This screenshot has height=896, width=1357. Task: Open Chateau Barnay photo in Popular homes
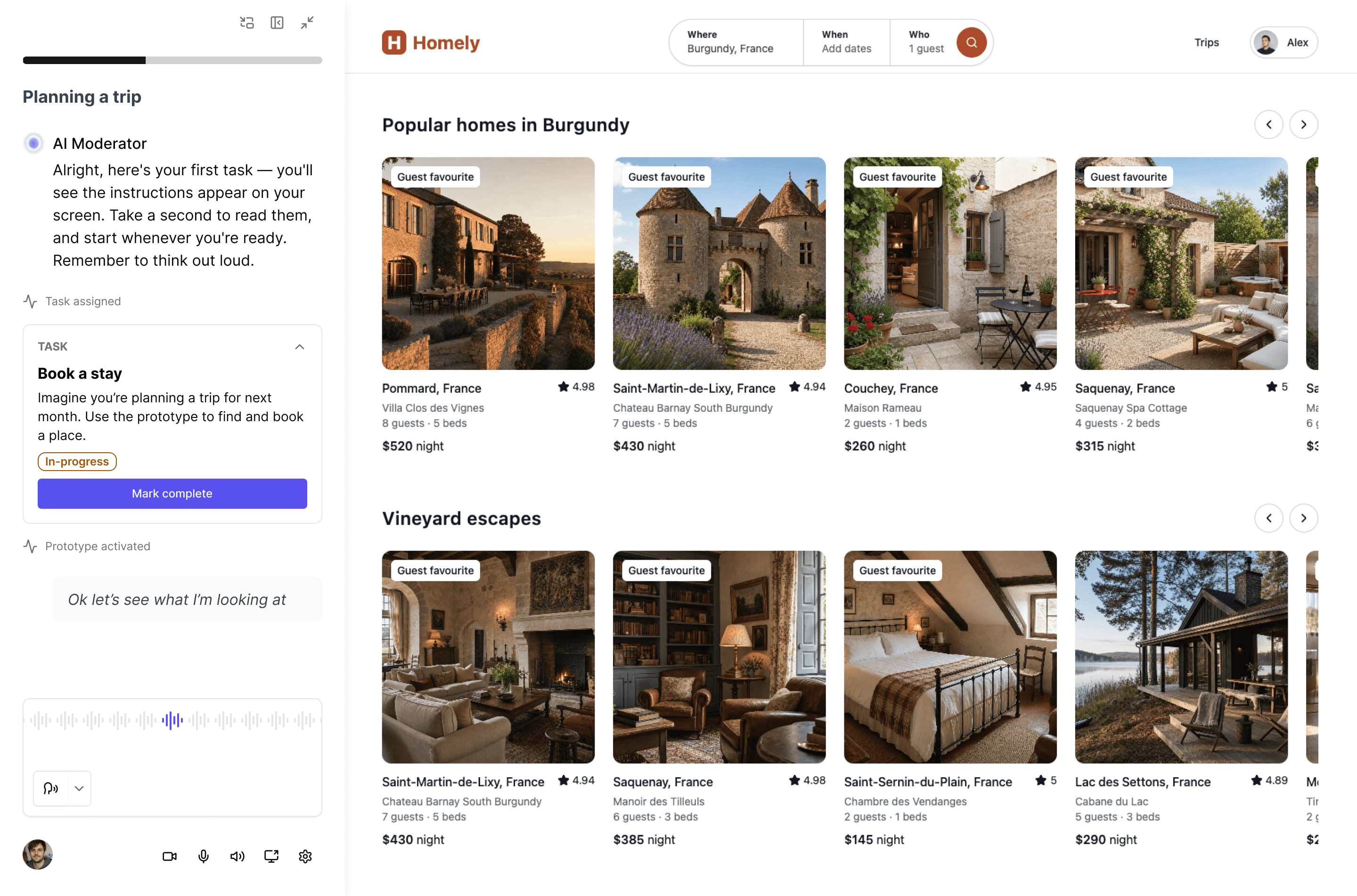(x=719, y=263)
